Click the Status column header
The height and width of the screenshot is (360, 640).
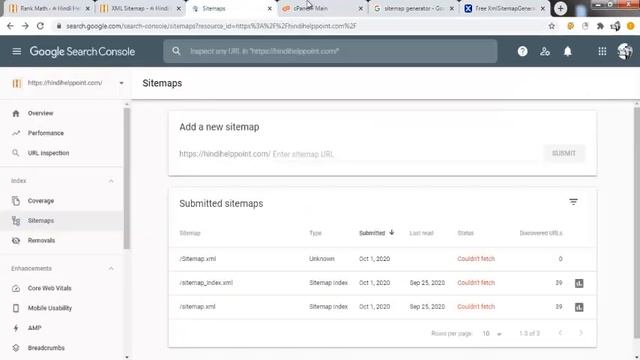click(465, 233)
